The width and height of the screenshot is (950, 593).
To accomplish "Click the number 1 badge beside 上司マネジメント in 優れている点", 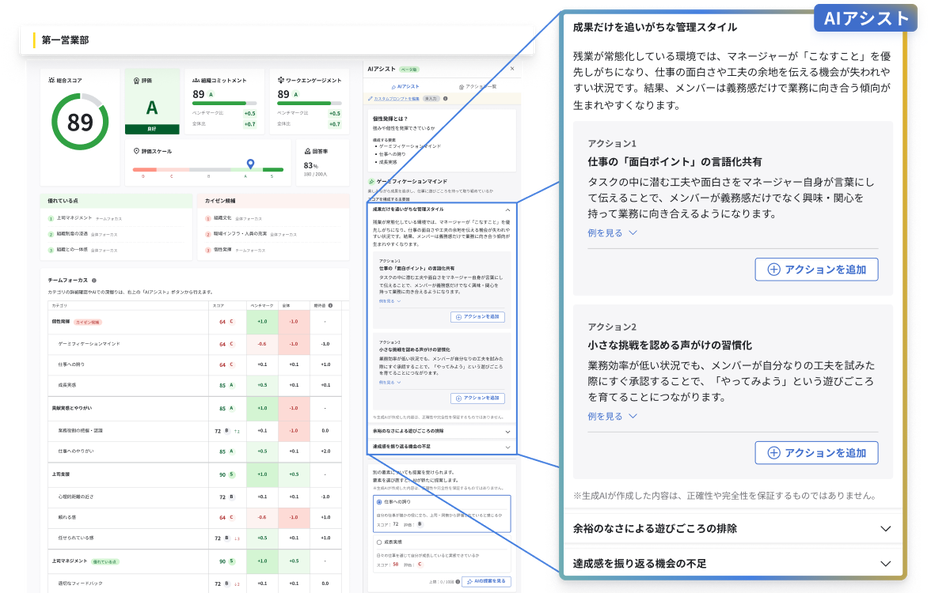I will 51,218.
